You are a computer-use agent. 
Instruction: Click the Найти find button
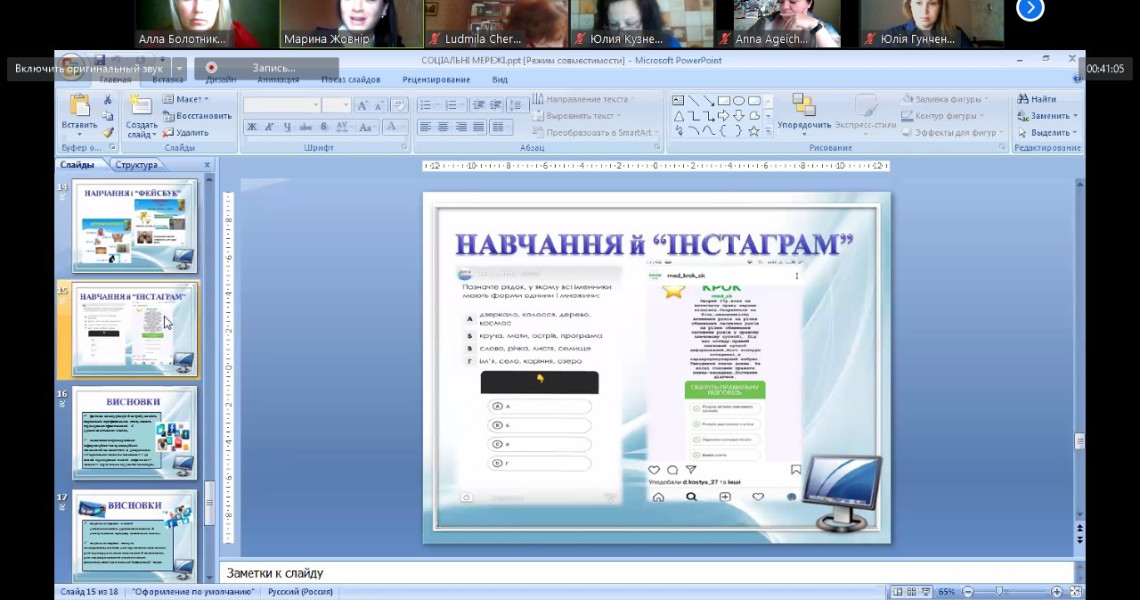point(1036,99)
